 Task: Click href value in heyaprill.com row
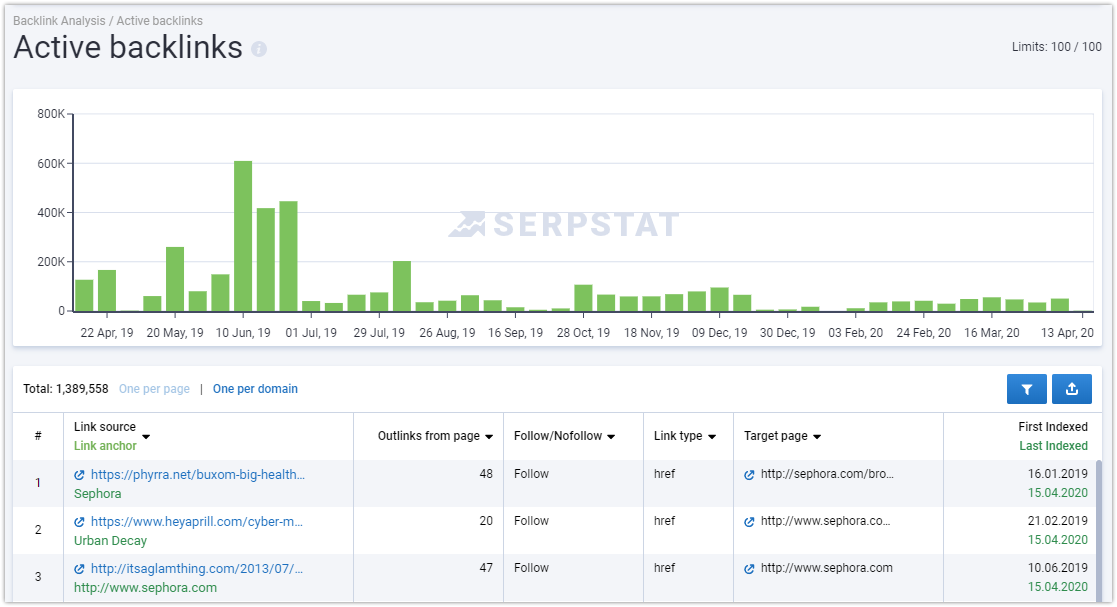pyautogui.click(x=665, y=521)
